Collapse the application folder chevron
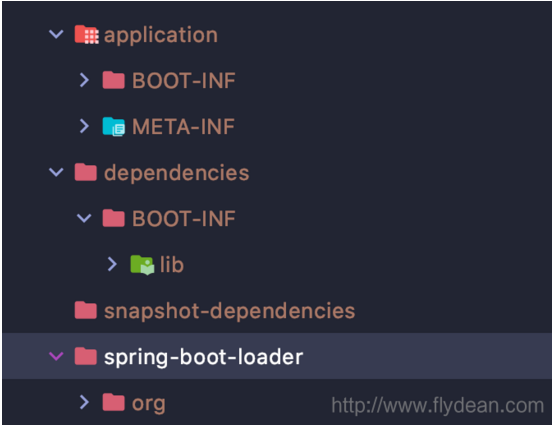This screenshot has height=425, width=552. (56, 34)
